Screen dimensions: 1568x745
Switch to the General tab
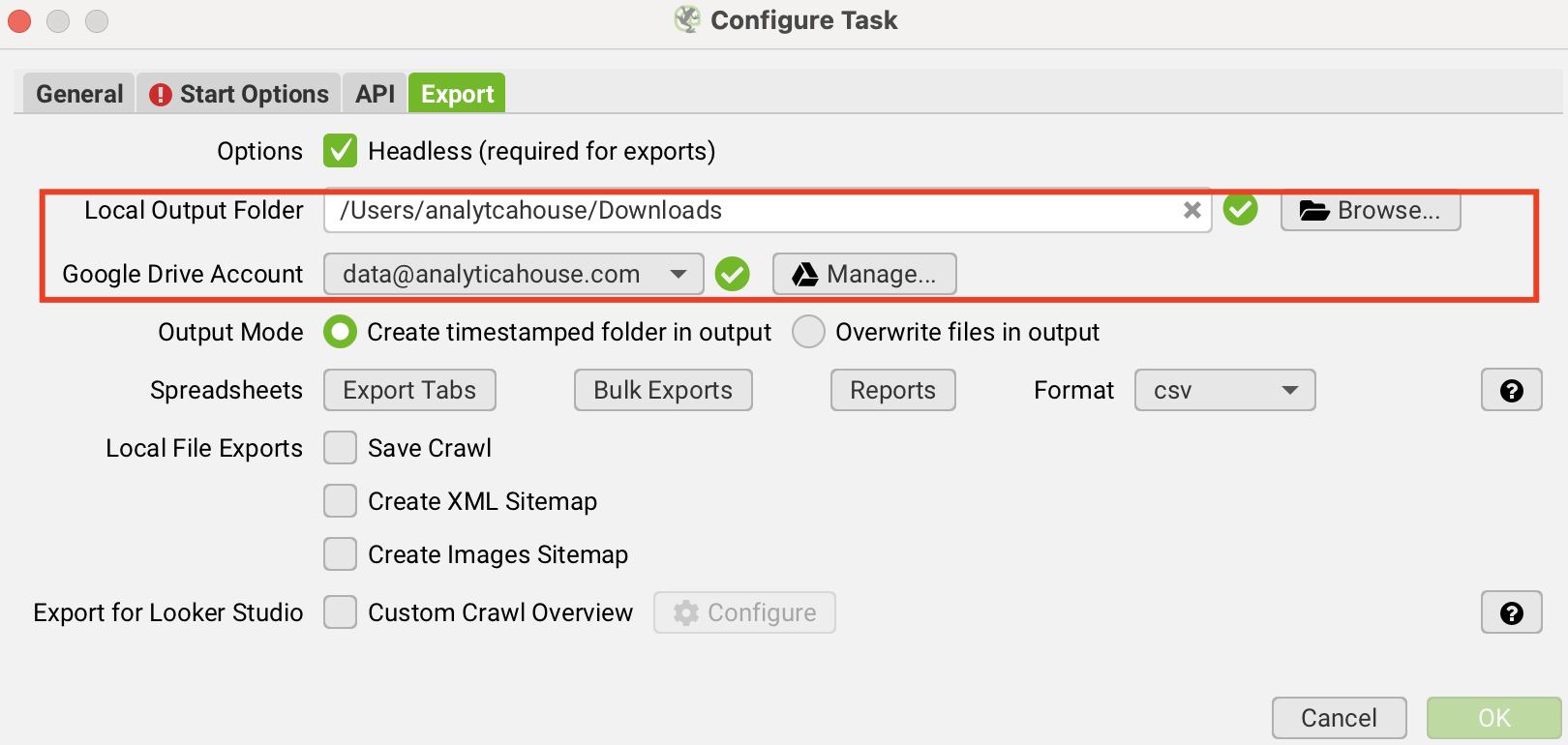click(79, 94)
